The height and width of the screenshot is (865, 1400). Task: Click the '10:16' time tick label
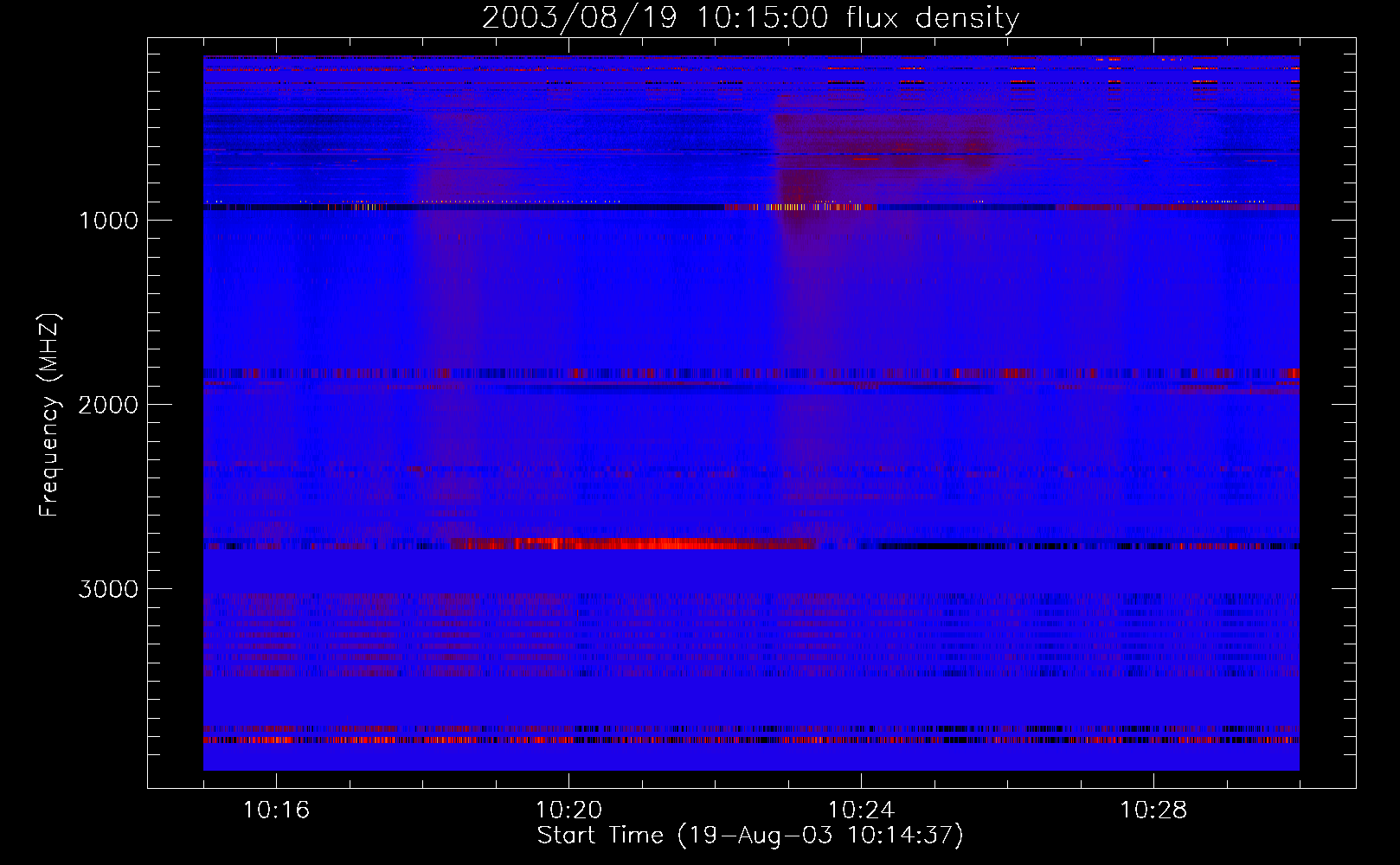point(276,811)
